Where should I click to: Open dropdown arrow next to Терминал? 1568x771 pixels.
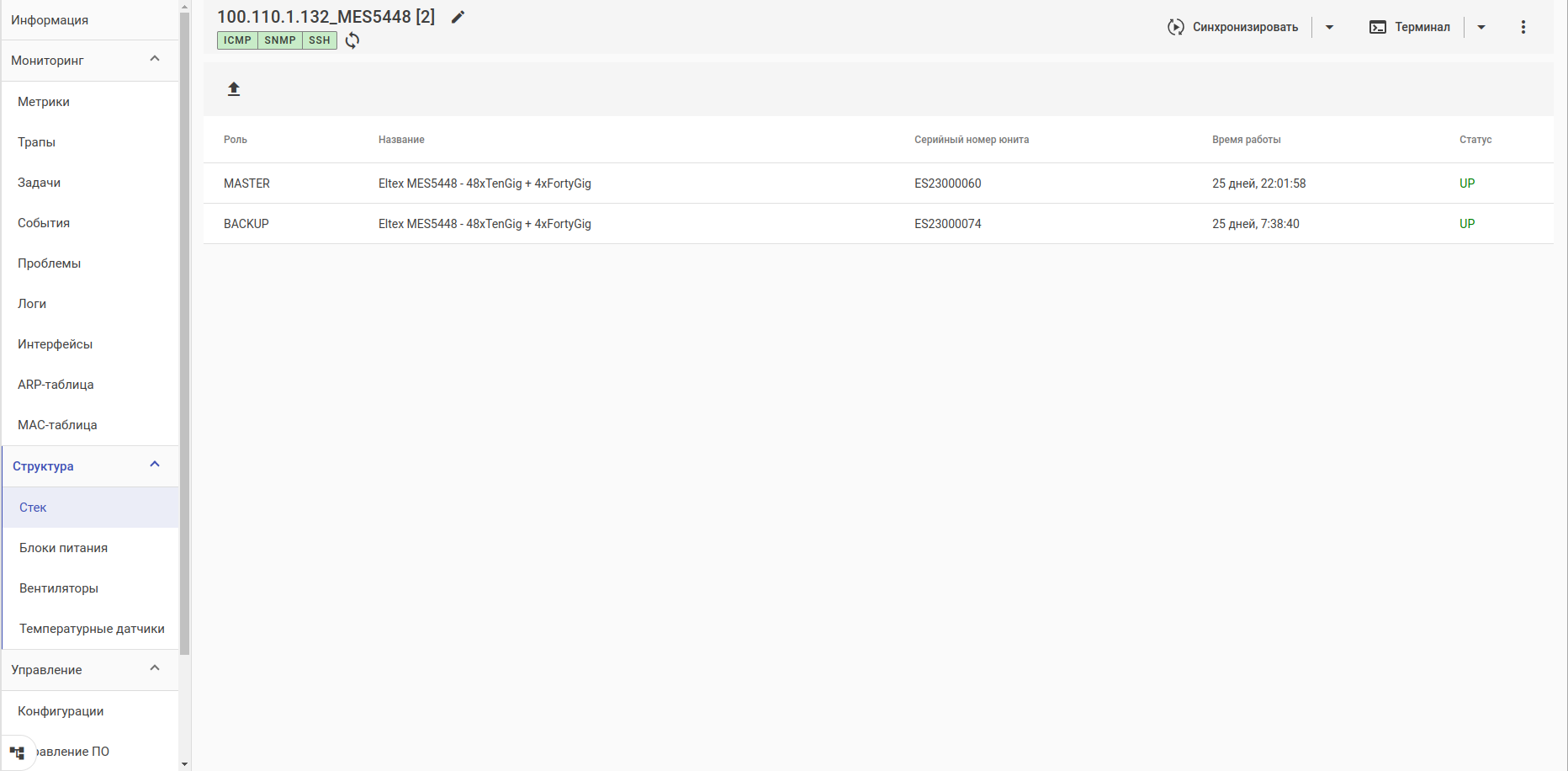[x=1481, y=27]
